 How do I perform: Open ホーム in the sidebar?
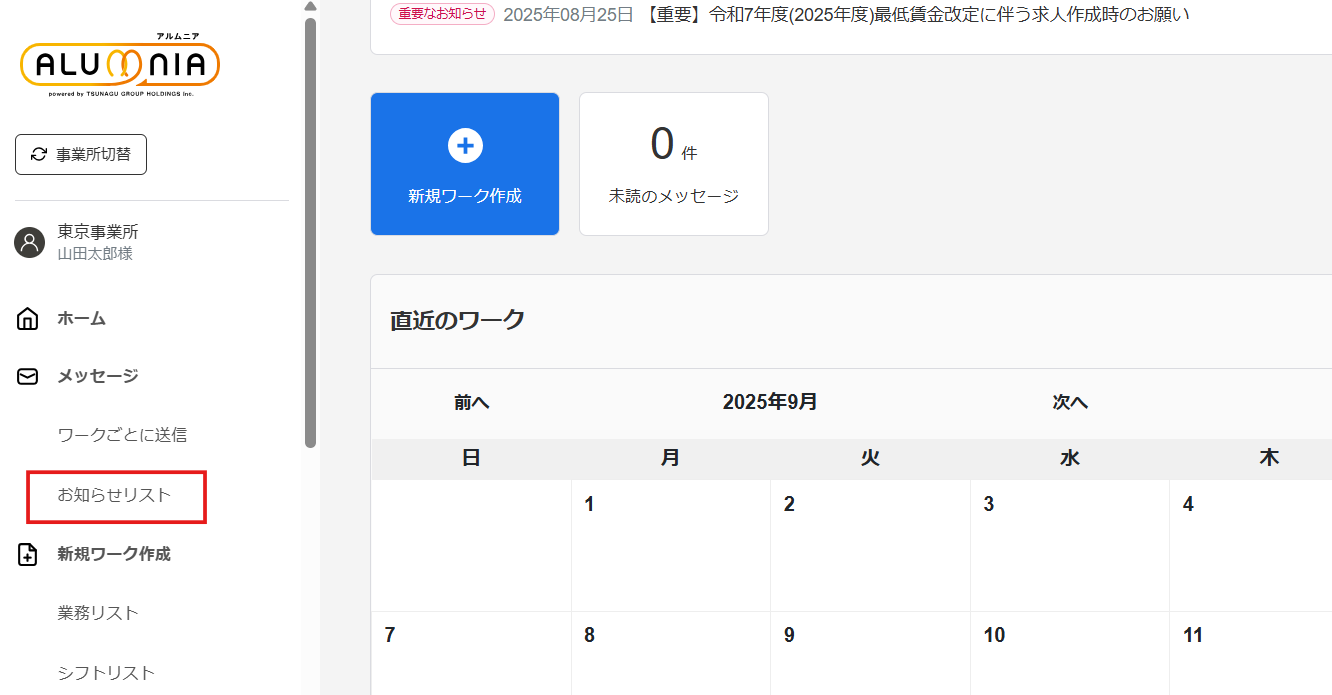81,319
